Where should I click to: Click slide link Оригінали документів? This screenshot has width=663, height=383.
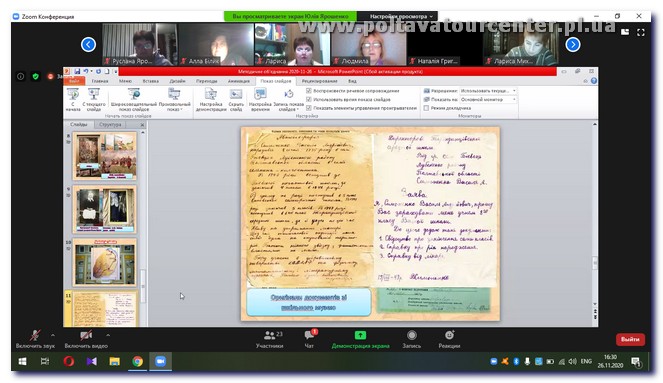[309, 302]
